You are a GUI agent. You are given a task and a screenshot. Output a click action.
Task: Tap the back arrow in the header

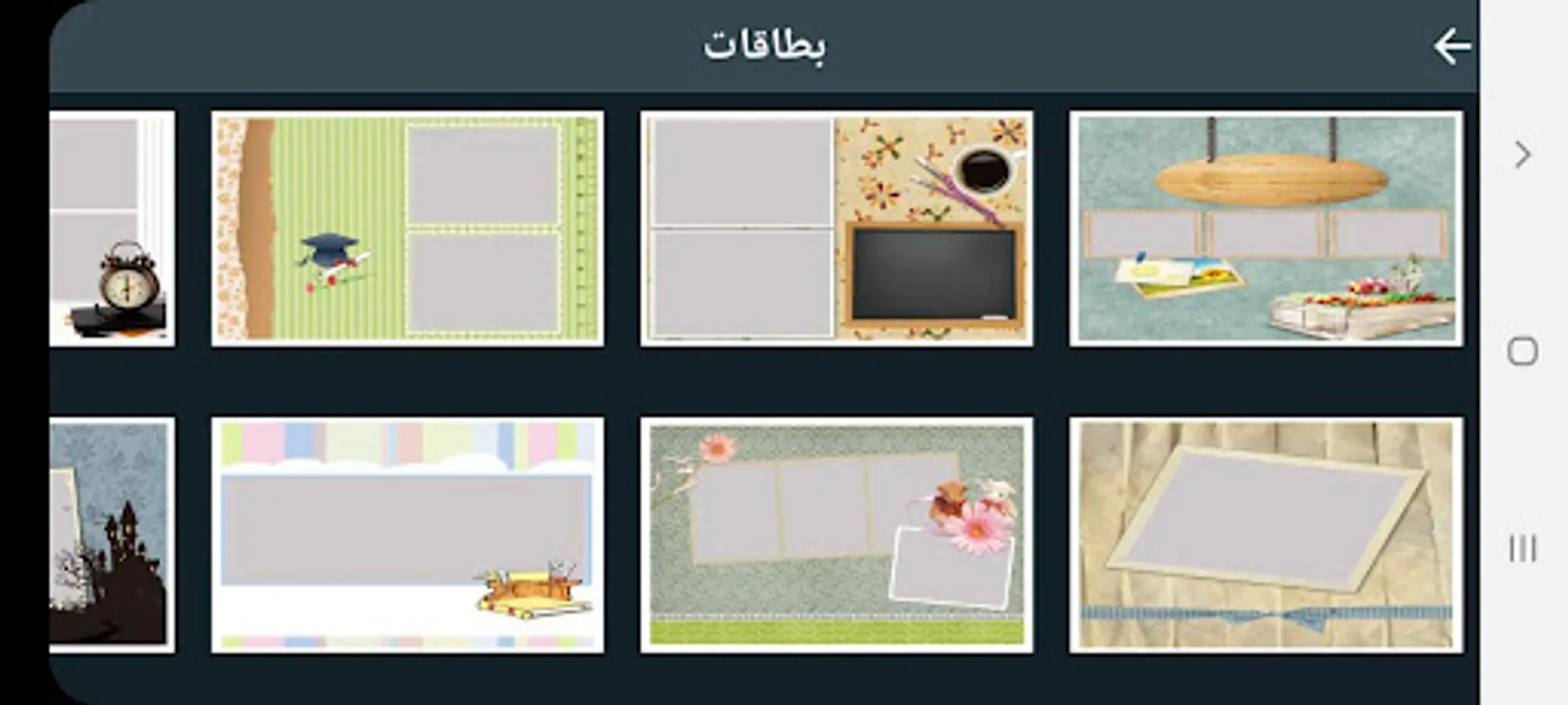(1452, 46)
